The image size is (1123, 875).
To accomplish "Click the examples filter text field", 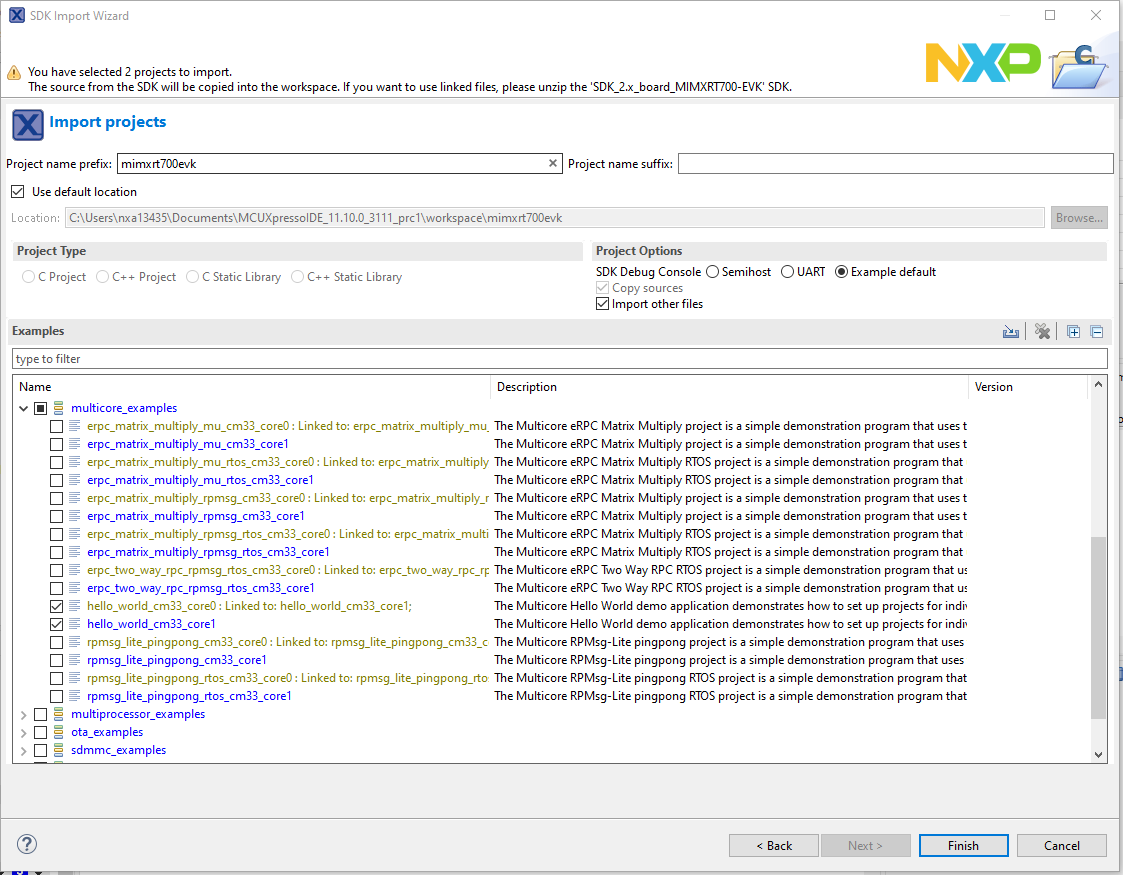I will (559, 359).
